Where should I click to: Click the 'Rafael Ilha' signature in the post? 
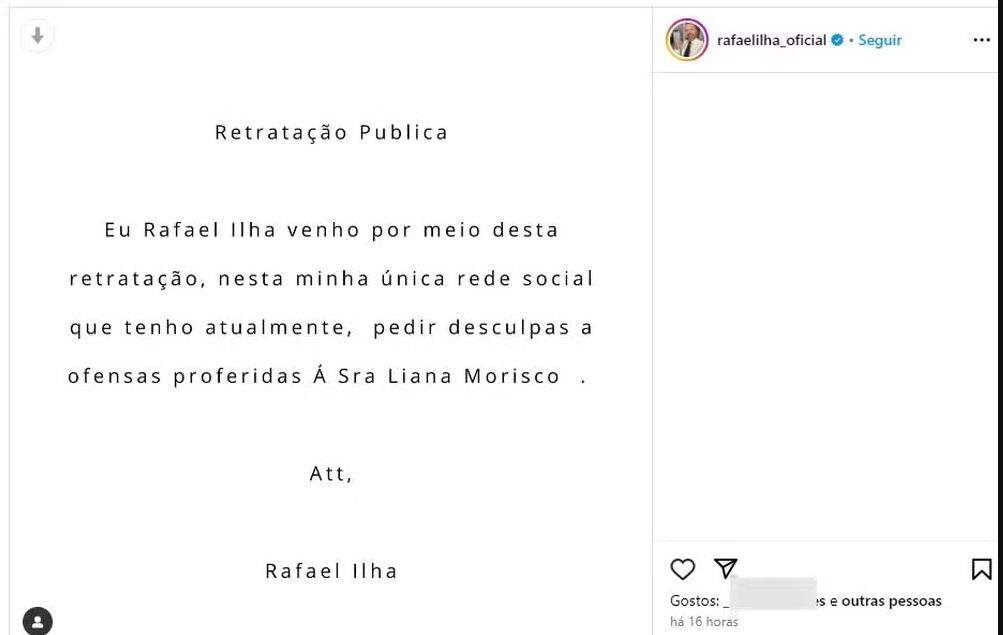point(331,571)
